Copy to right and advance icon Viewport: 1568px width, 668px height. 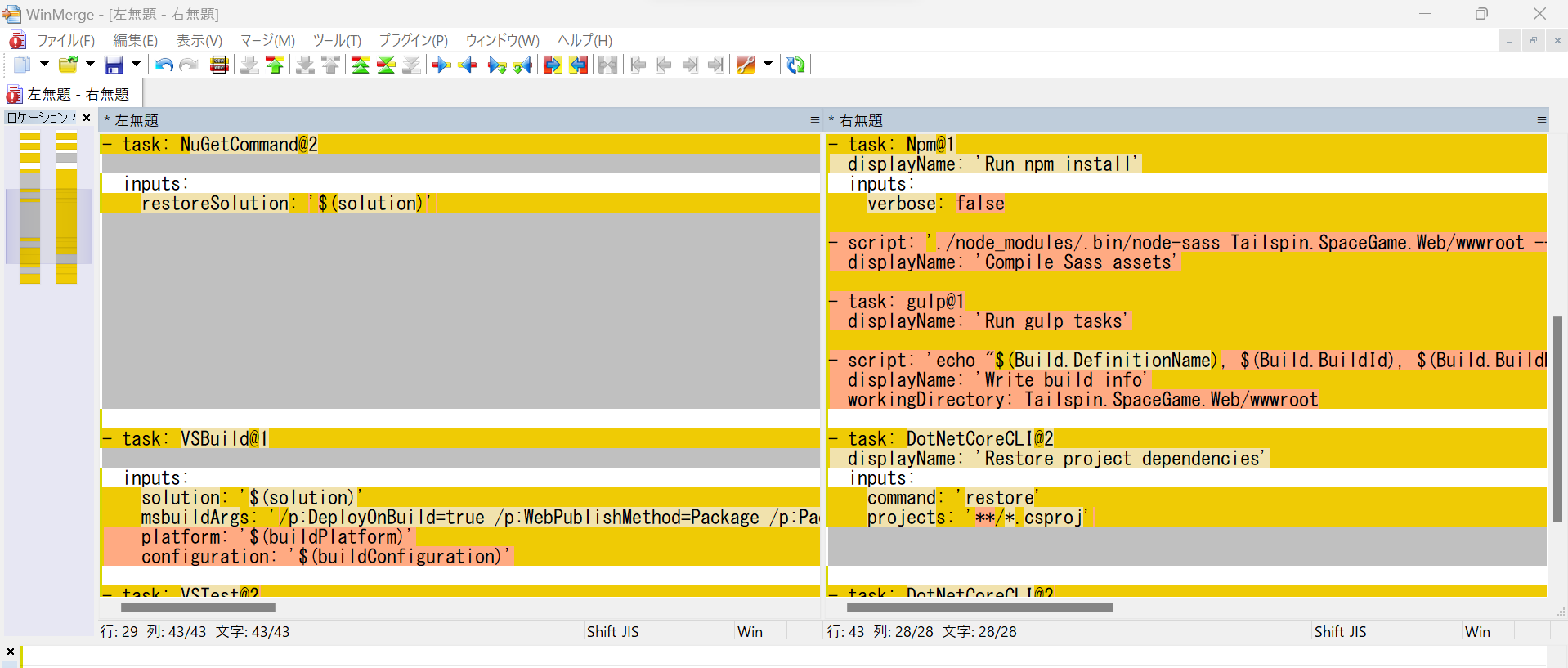coord(497,65)
